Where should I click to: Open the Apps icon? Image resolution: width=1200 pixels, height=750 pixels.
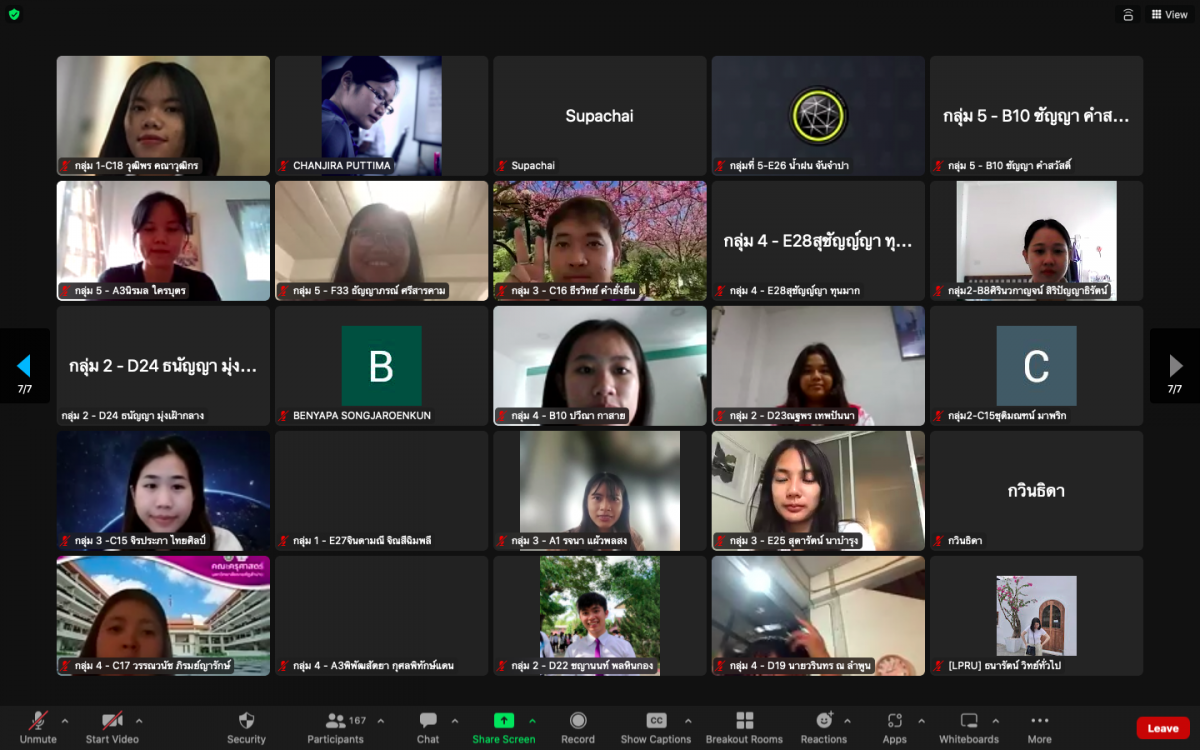point(894,721)
